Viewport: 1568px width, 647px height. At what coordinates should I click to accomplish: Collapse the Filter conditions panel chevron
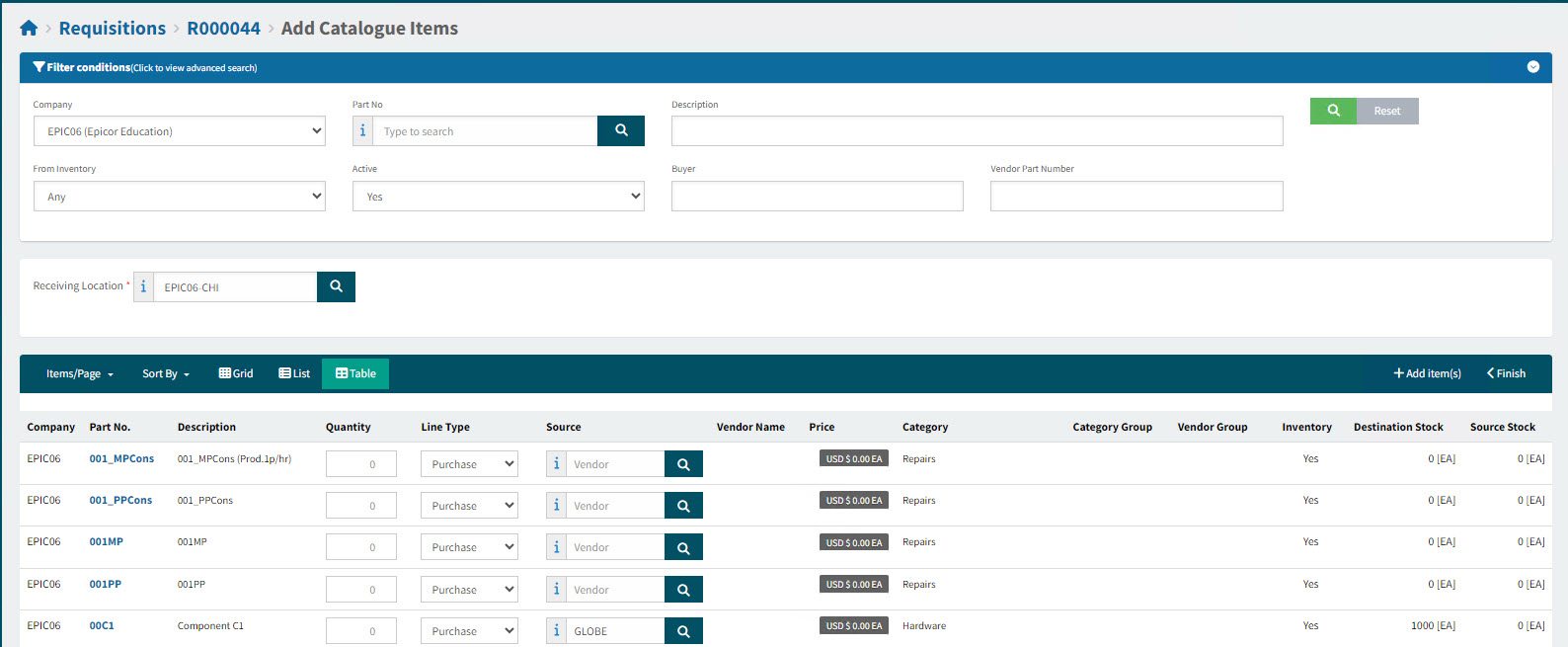[1532, 67]
